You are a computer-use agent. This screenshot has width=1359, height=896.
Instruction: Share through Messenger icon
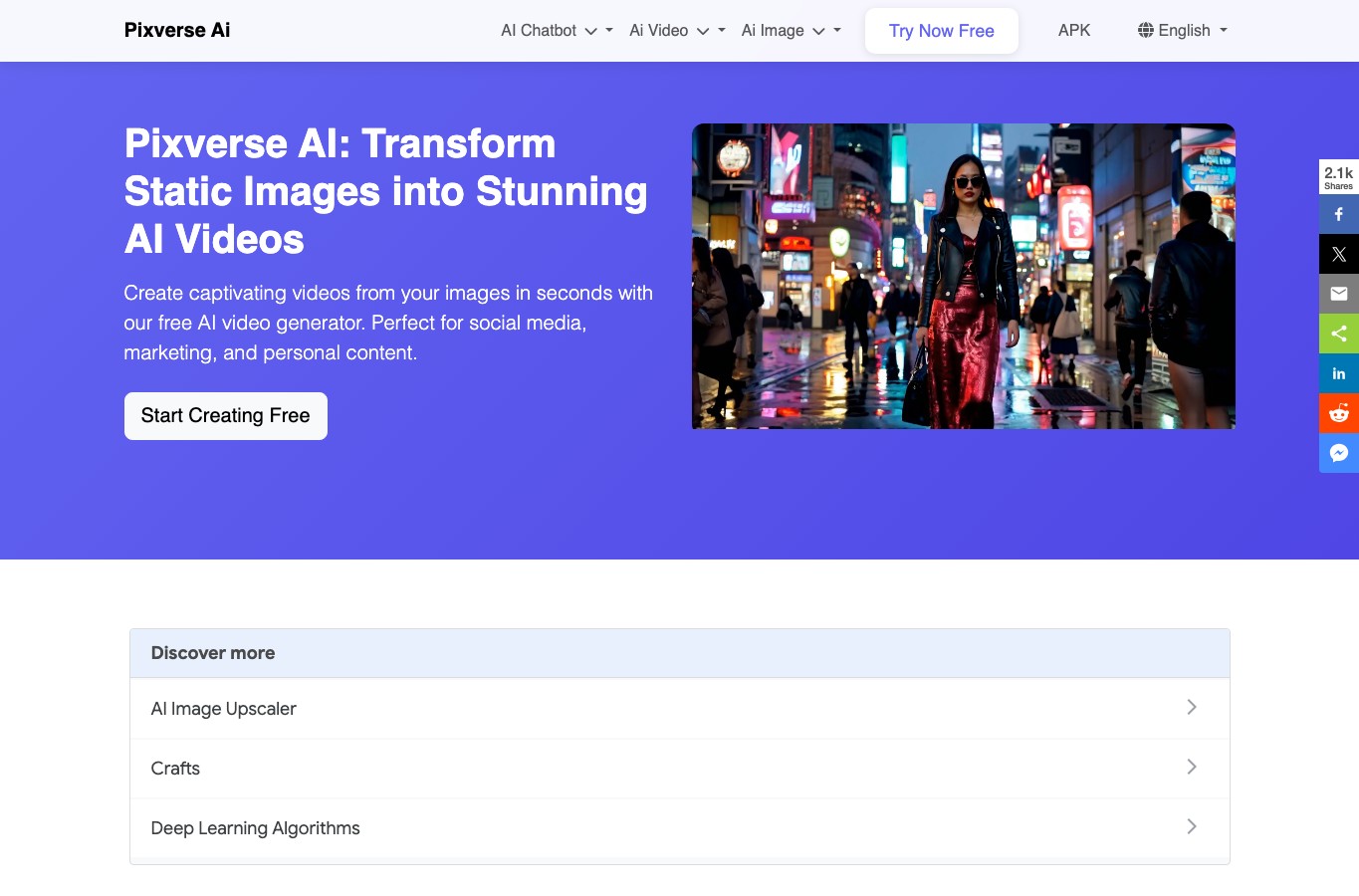tap(1339, 453)
